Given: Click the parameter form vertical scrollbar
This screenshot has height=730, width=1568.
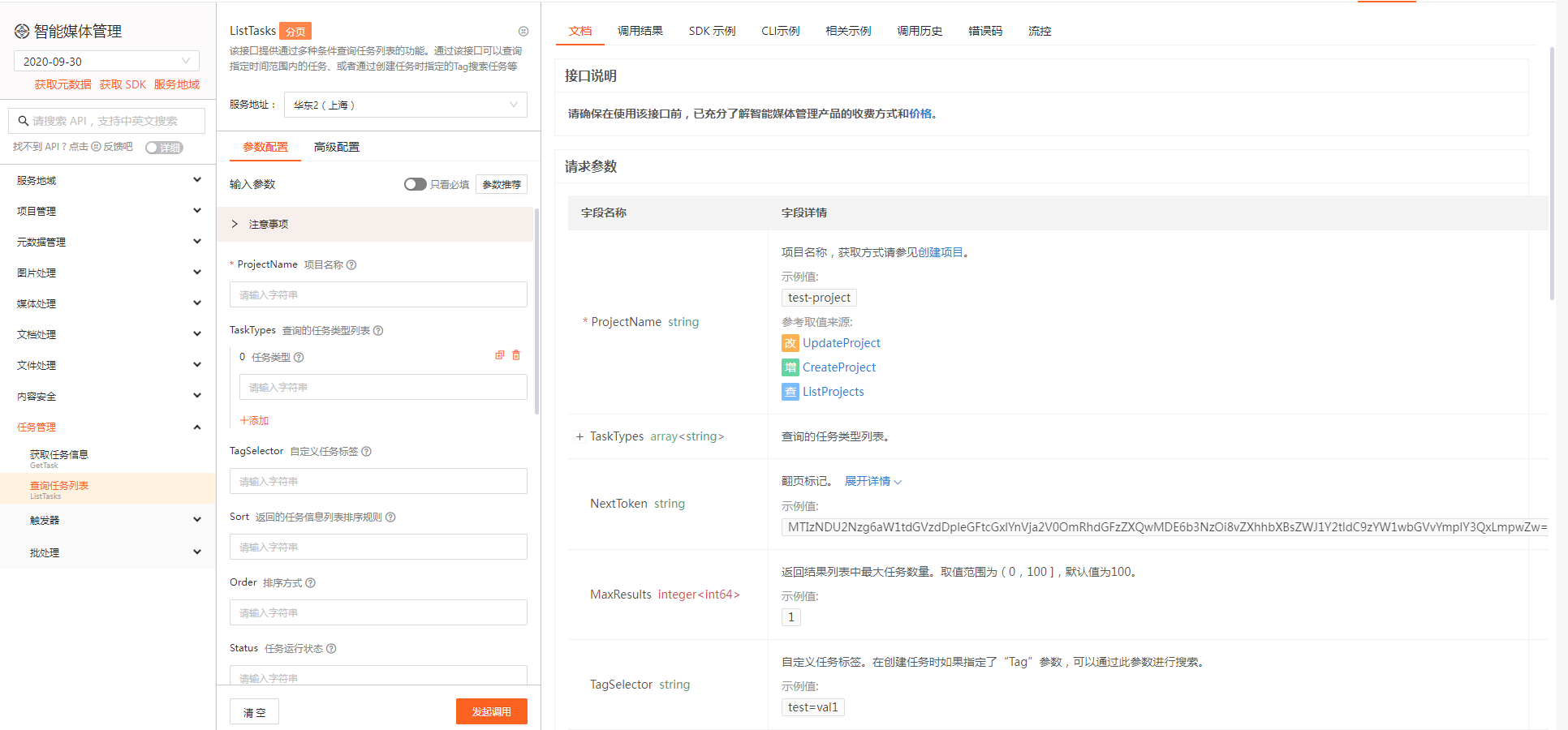Looking at the screenshot, I should [536, 312].
